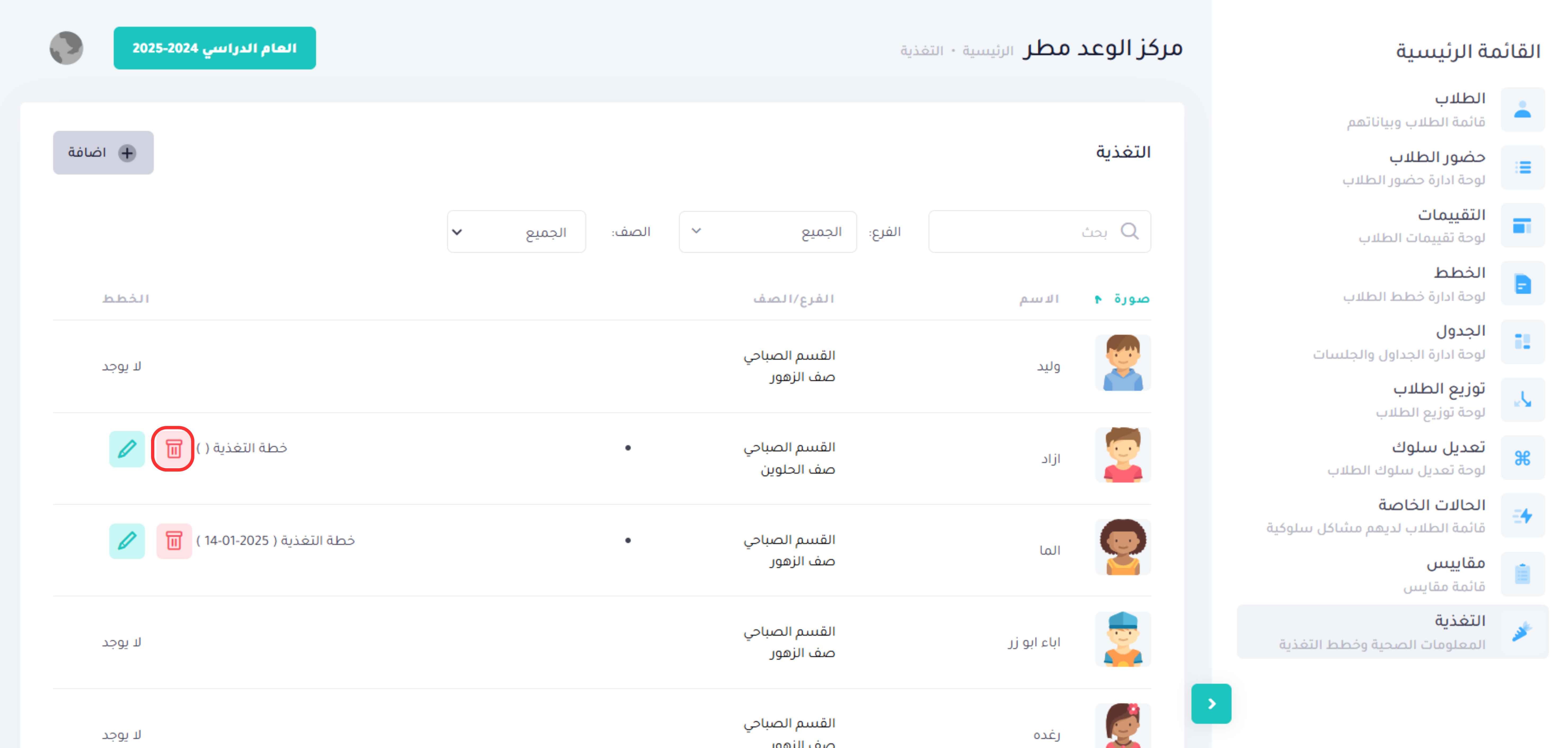Click the التقييمات layout icon

1522,226
